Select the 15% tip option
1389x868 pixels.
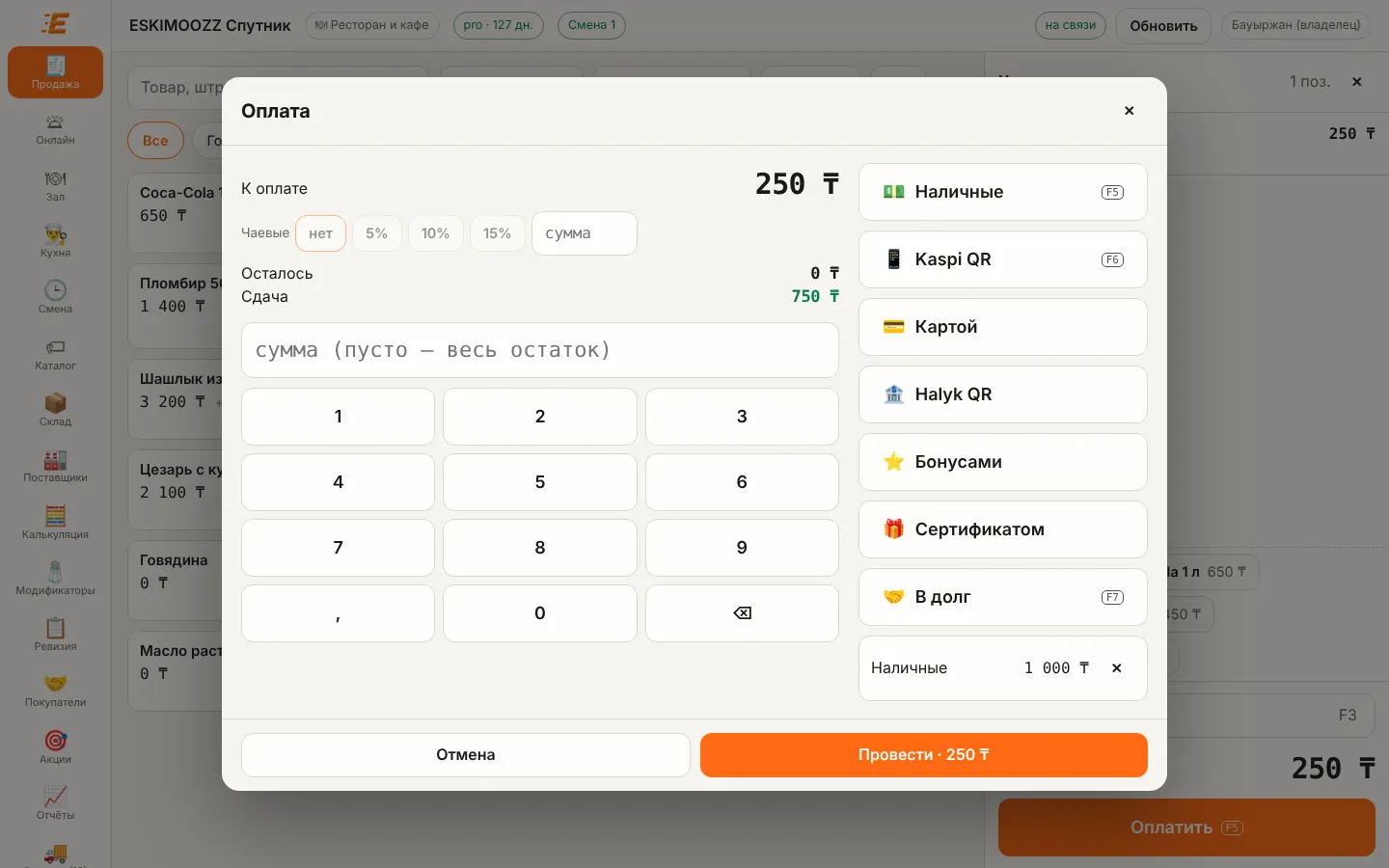[497, 233]
